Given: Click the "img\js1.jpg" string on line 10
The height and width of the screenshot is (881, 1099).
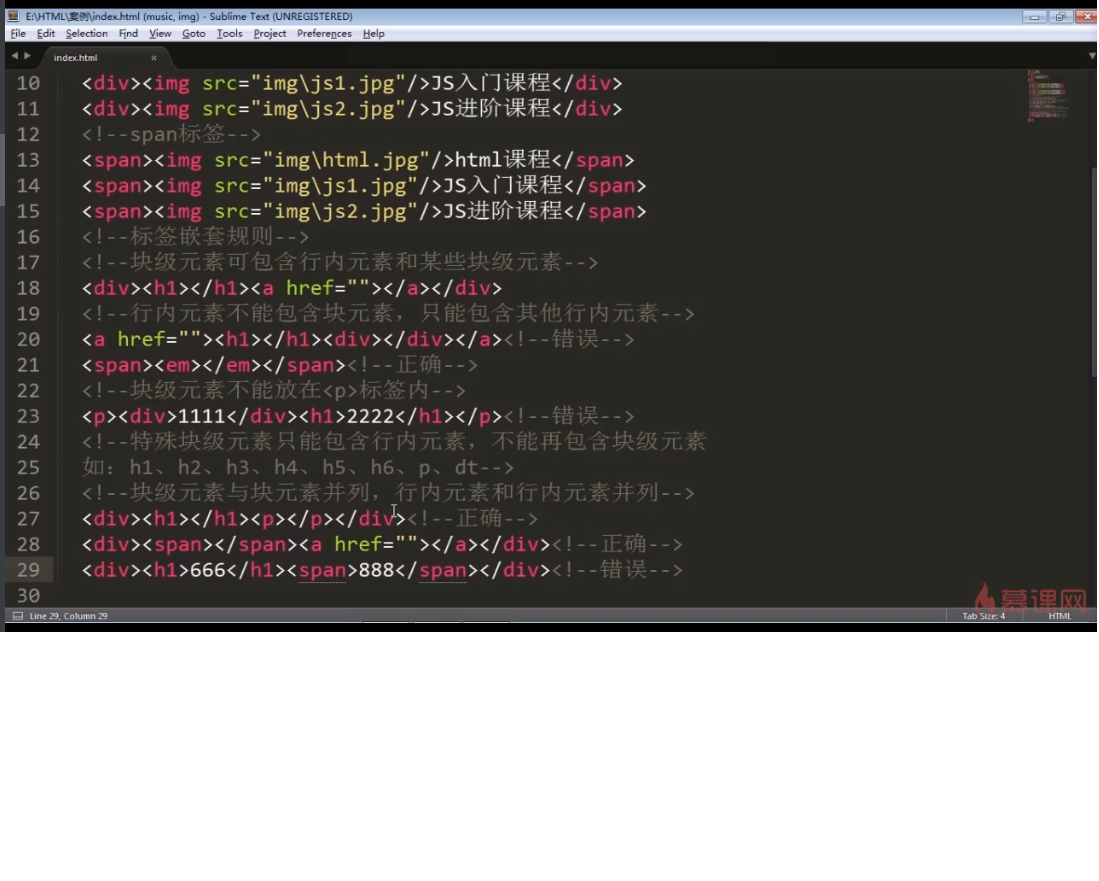Looking at the screenshot, I should click(x=328, y=83).
